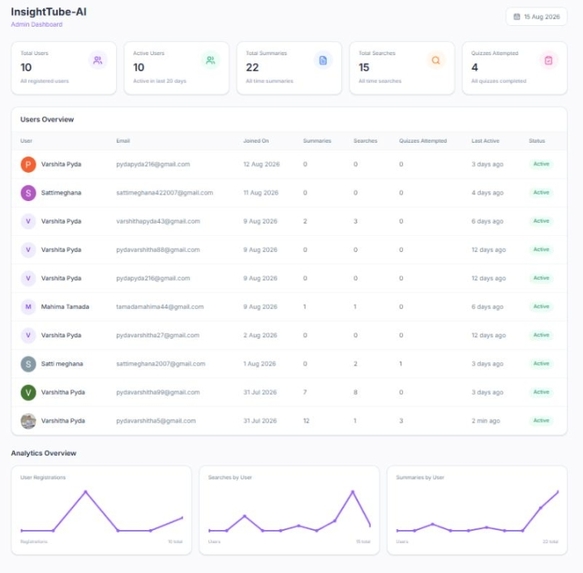The width and height of the screenshot is (583, 573).
Task: Click the Total Summaries value 22
Action: 252,67
